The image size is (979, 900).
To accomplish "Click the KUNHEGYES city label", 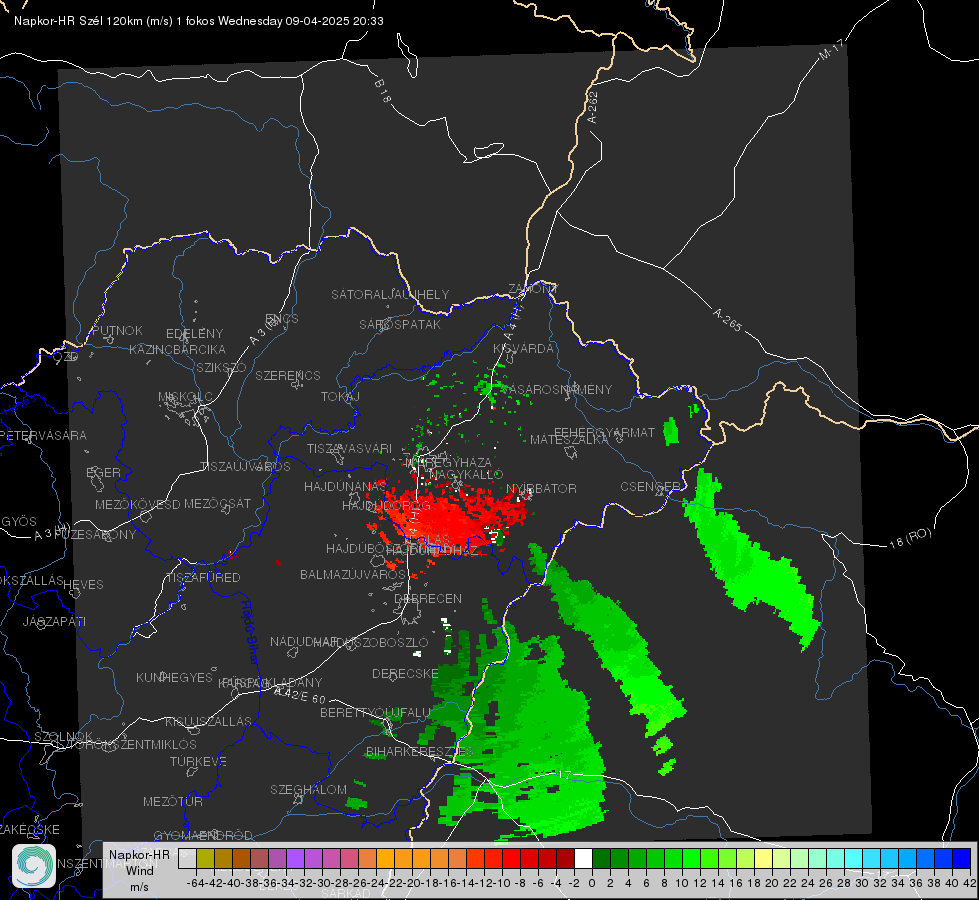I will 174,678.
